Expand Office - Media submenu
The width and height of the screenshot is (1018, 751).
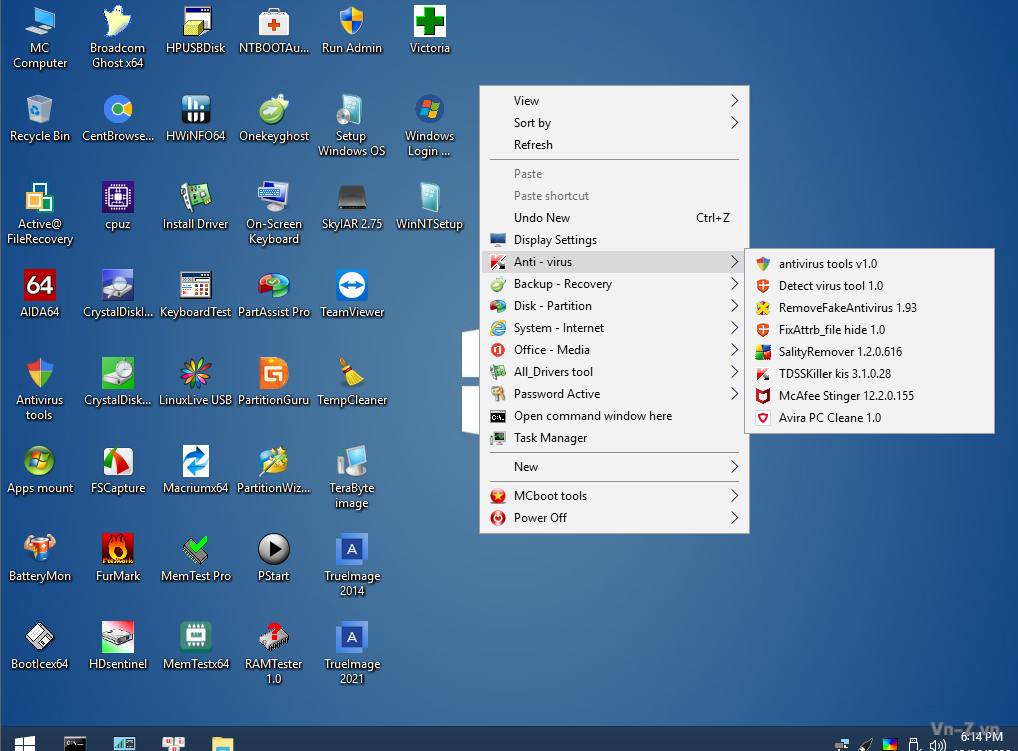614,350
